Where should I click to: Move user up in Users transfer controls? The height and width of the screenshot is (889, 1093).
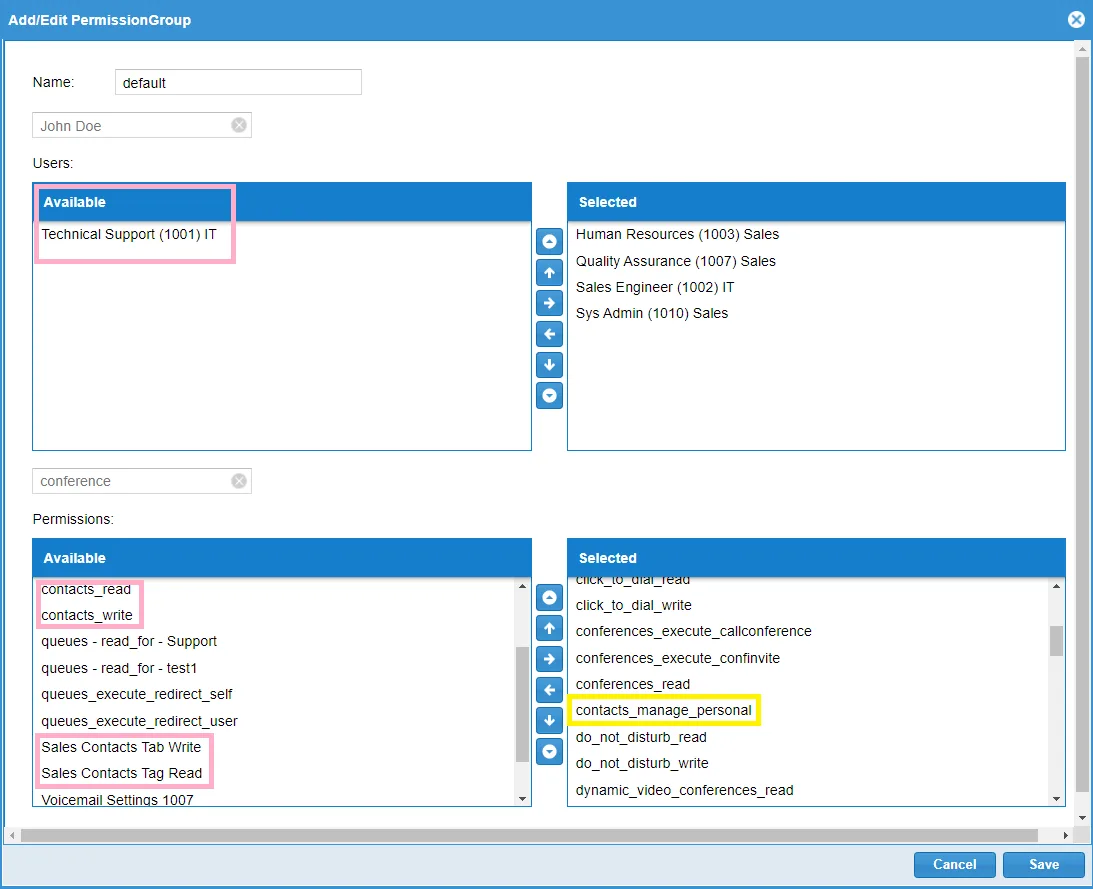coord(549,273)
